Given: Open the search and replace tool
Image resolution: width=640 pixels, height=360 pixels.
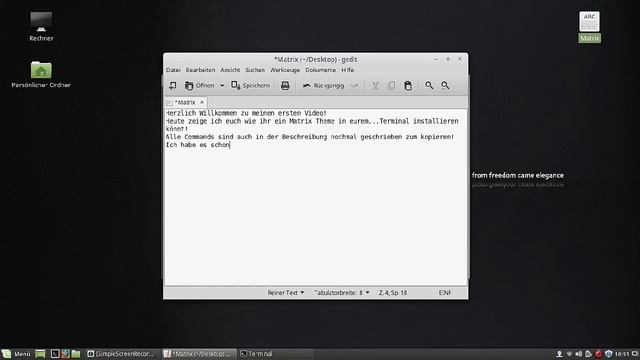Looking at the screenshot, I should 445,85.
